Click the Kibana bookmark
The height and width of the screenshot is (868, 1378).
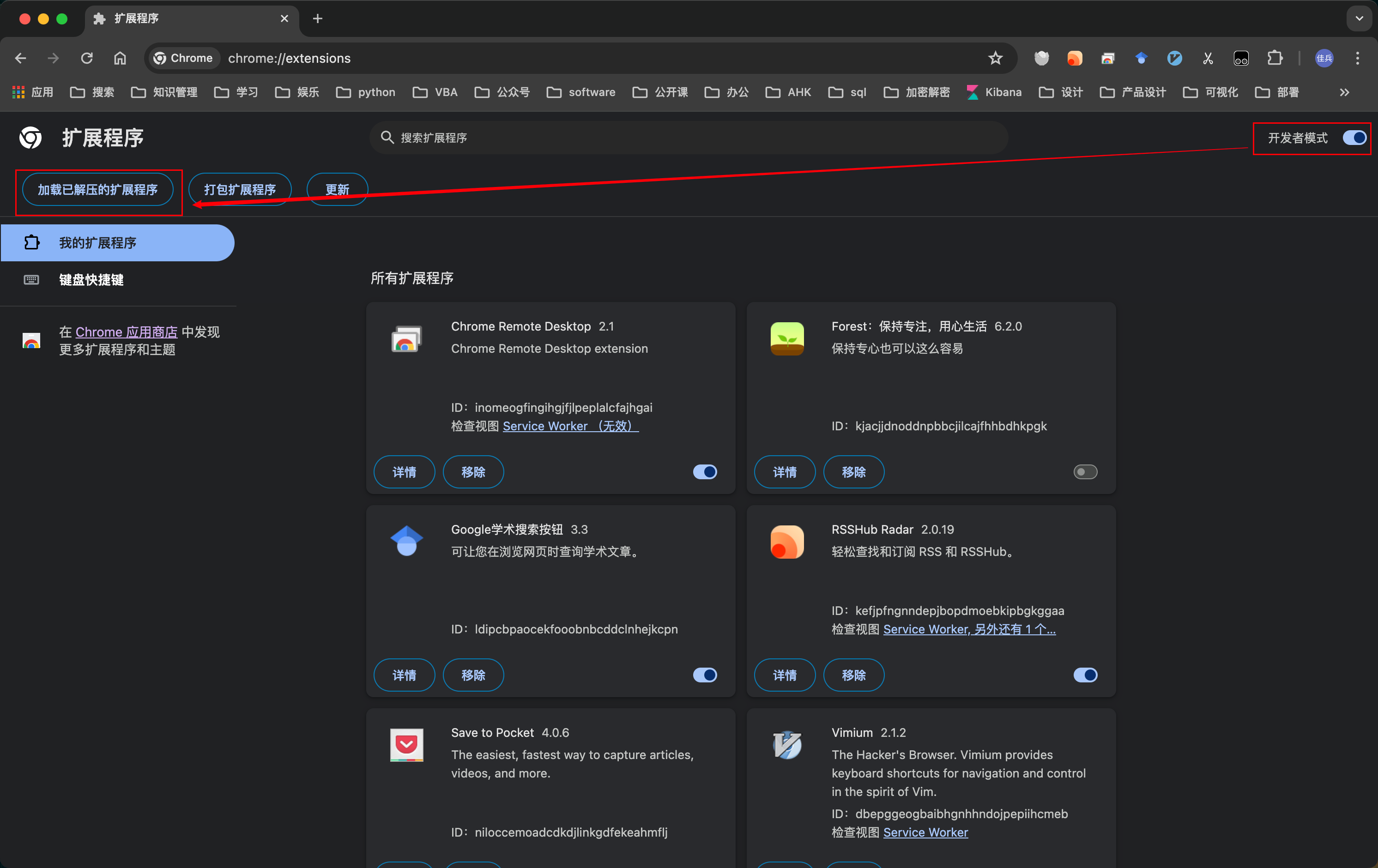coord(994,92)
